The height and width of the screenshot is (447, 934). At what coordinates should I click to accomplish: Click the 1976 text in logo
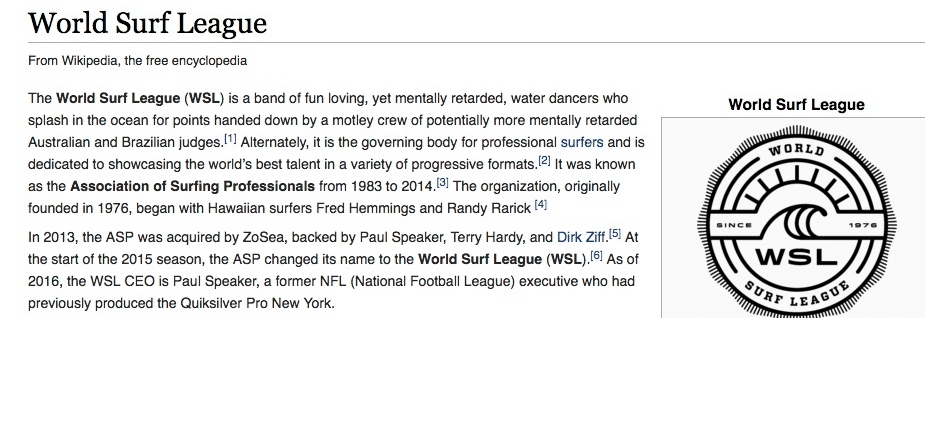(861, 225)
